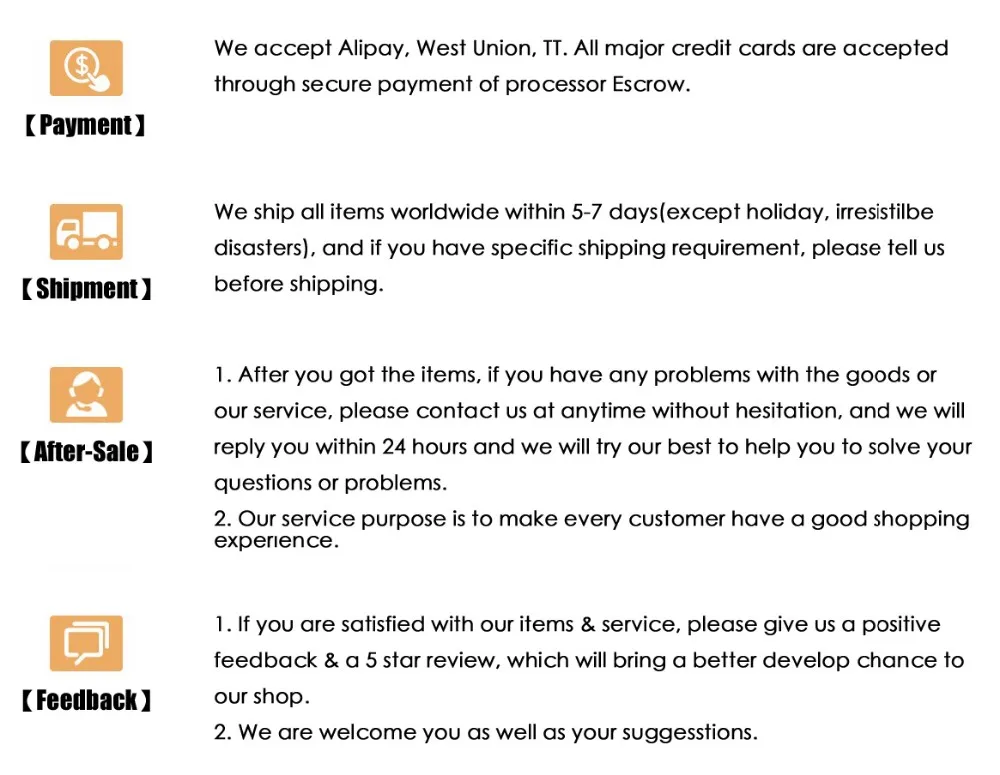Click the first After-Sale point about problems with goods
Screen dimensions: 1000x775
[575, 376]
